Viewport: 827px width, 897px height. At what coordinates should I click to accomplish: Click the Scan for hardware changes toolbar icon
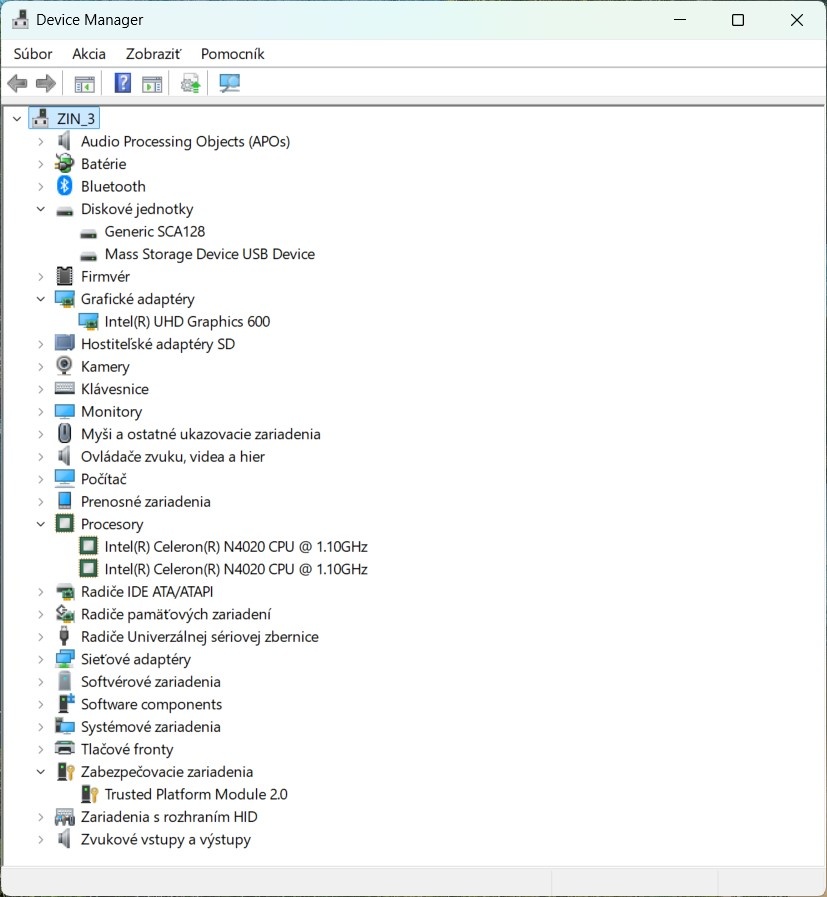click(229, 83)
